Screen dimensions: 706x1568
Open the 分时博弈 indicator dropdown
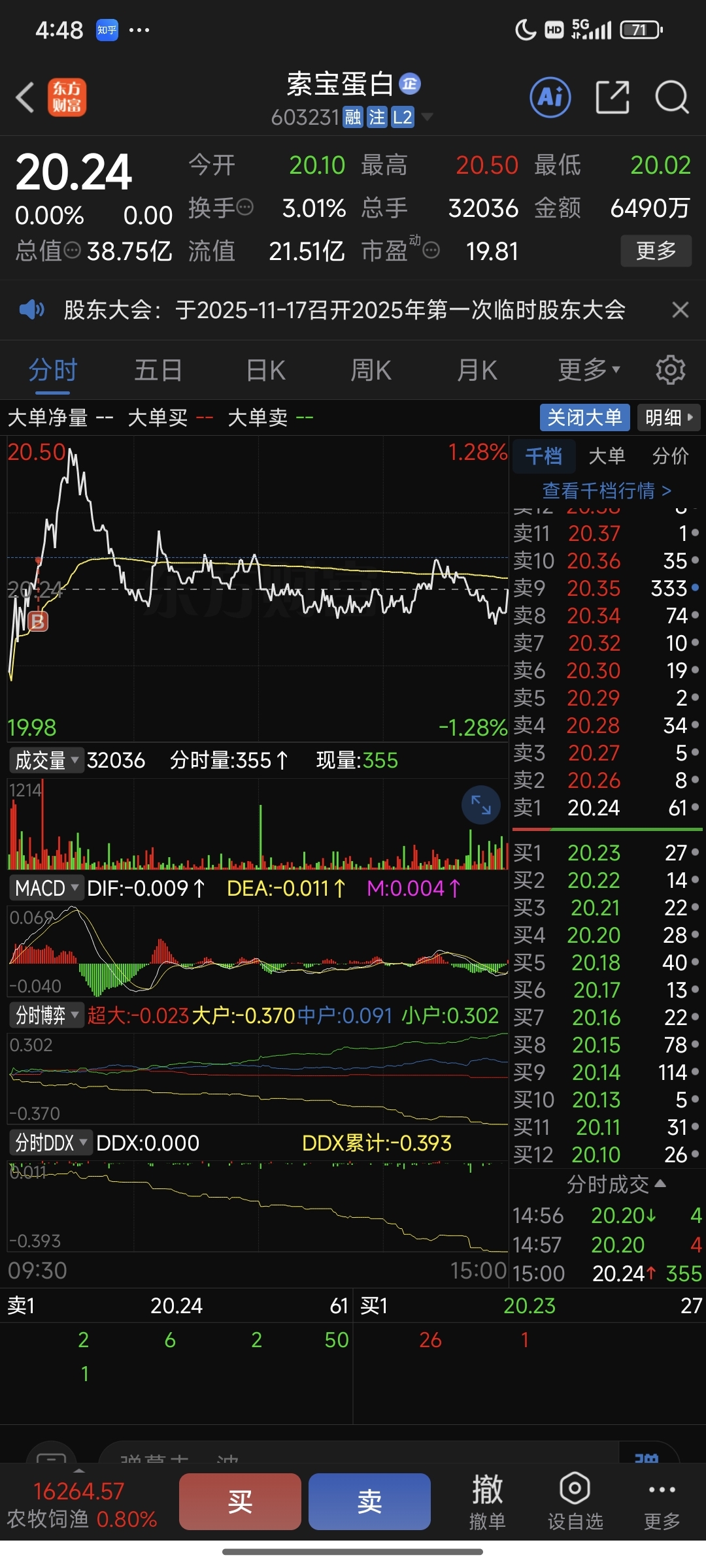click(46, 1015)
